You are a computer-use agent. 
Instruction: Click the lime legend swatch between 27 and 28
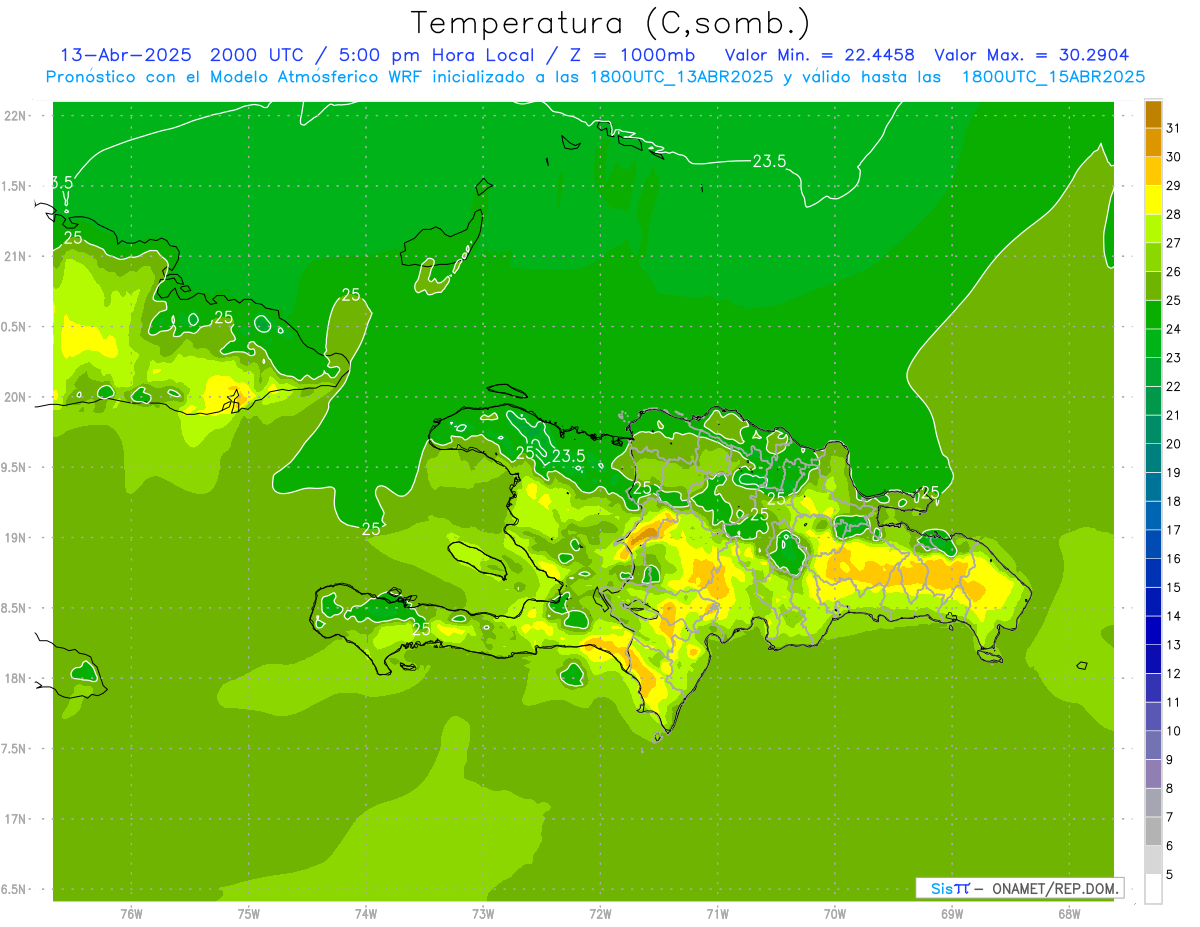click(x=1153, y=229)
